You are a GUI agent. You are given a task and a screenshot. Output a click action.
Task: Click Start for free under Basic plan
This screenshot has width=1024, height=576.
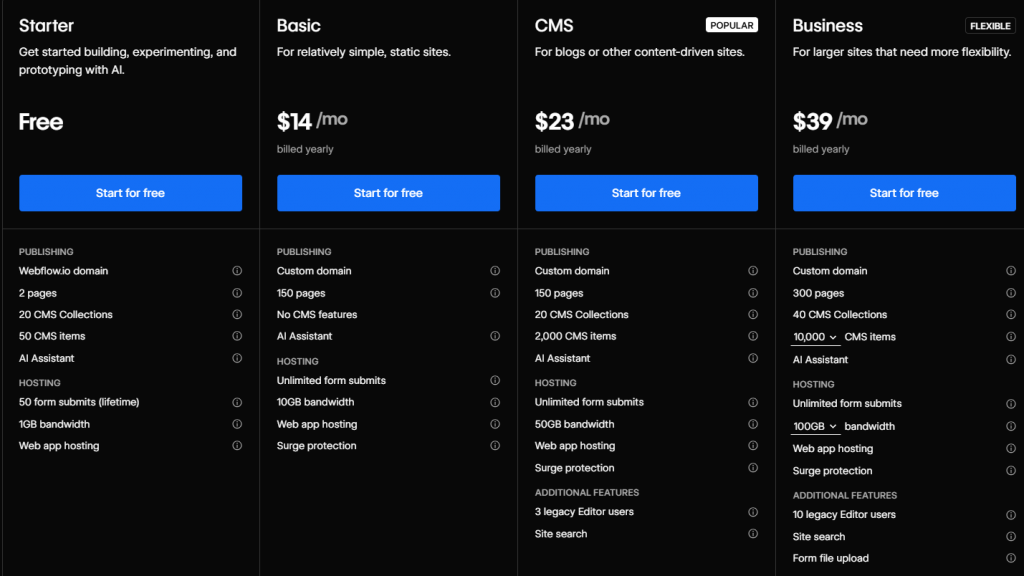pyautogui.click(x=388, y=193)
